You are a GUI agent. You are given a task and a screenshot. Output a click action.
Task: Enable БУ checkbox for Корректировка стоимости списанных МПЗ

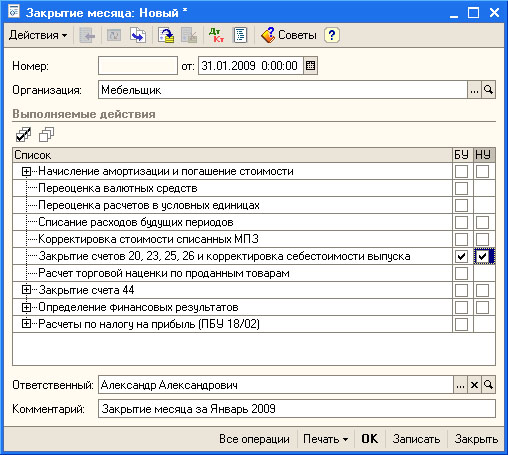pos(461,239)
